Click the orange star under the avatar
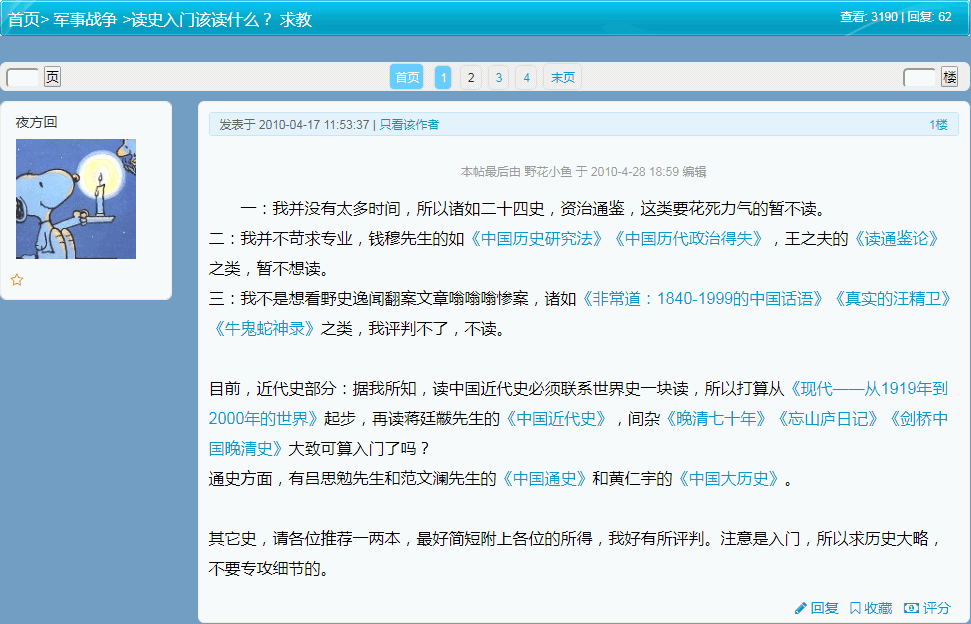The width and height of the screenshot is (971, 624). (17, 280)
